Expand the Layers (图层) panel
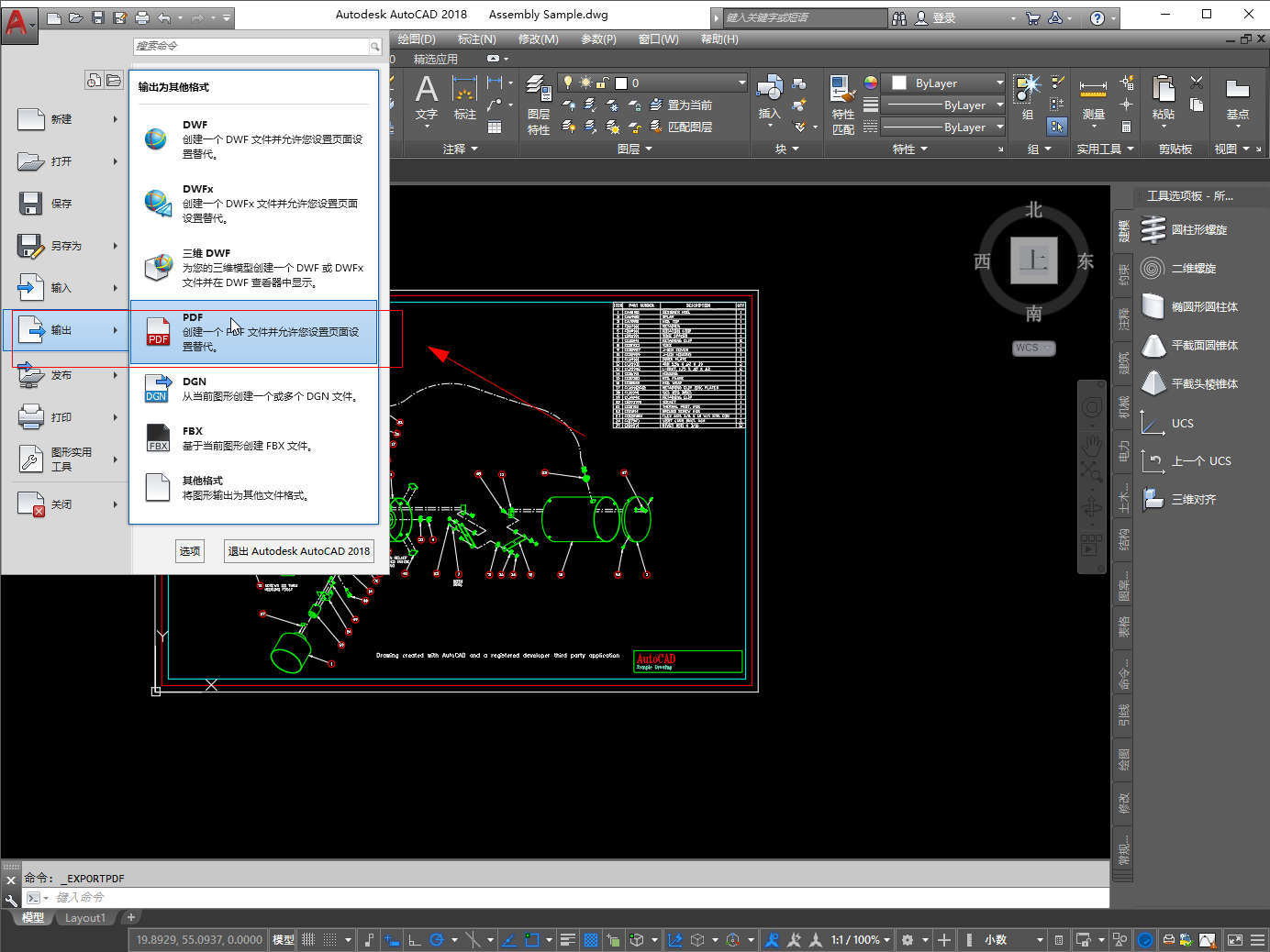1270x952 pixels. click(635, 149)
